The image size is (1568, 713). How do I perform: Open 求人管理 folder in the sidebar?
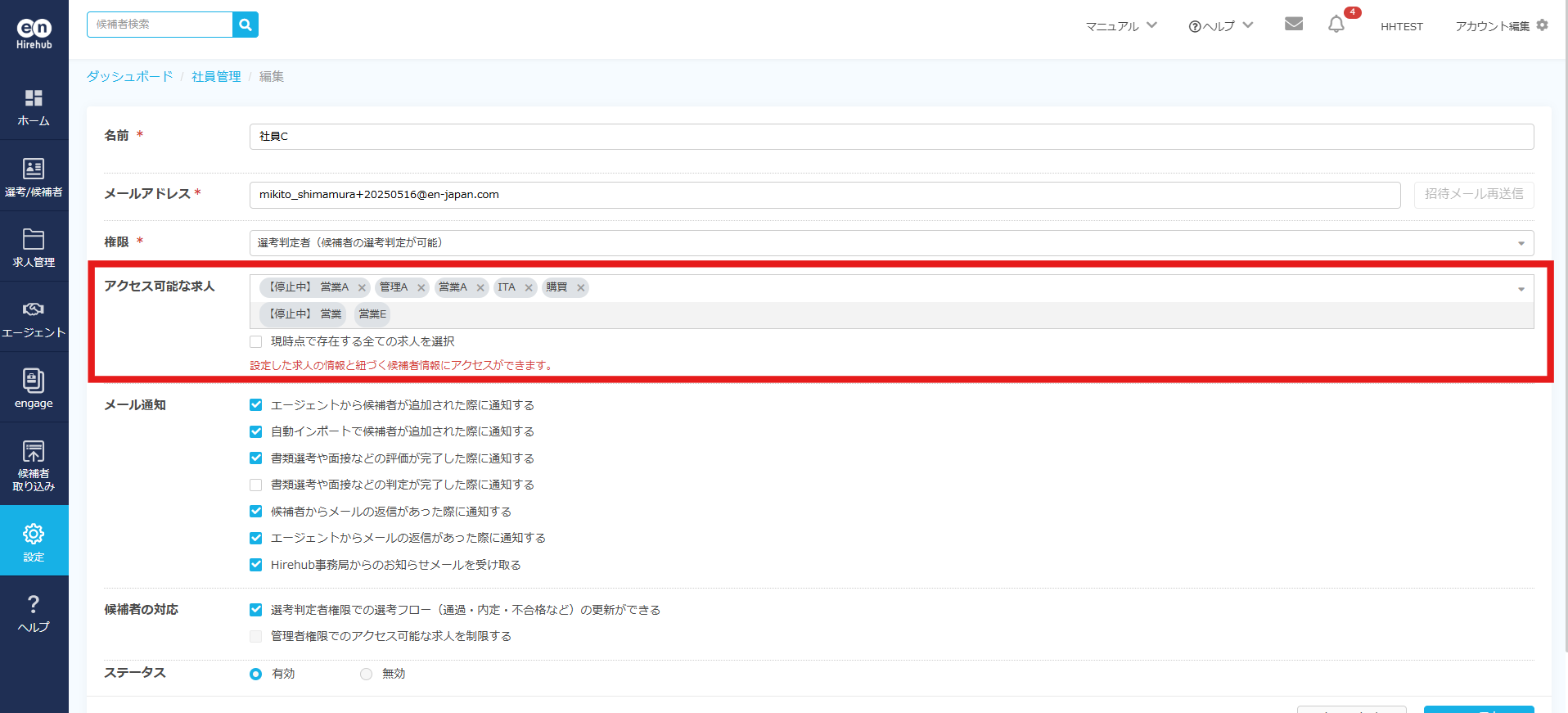pos(34,247)
